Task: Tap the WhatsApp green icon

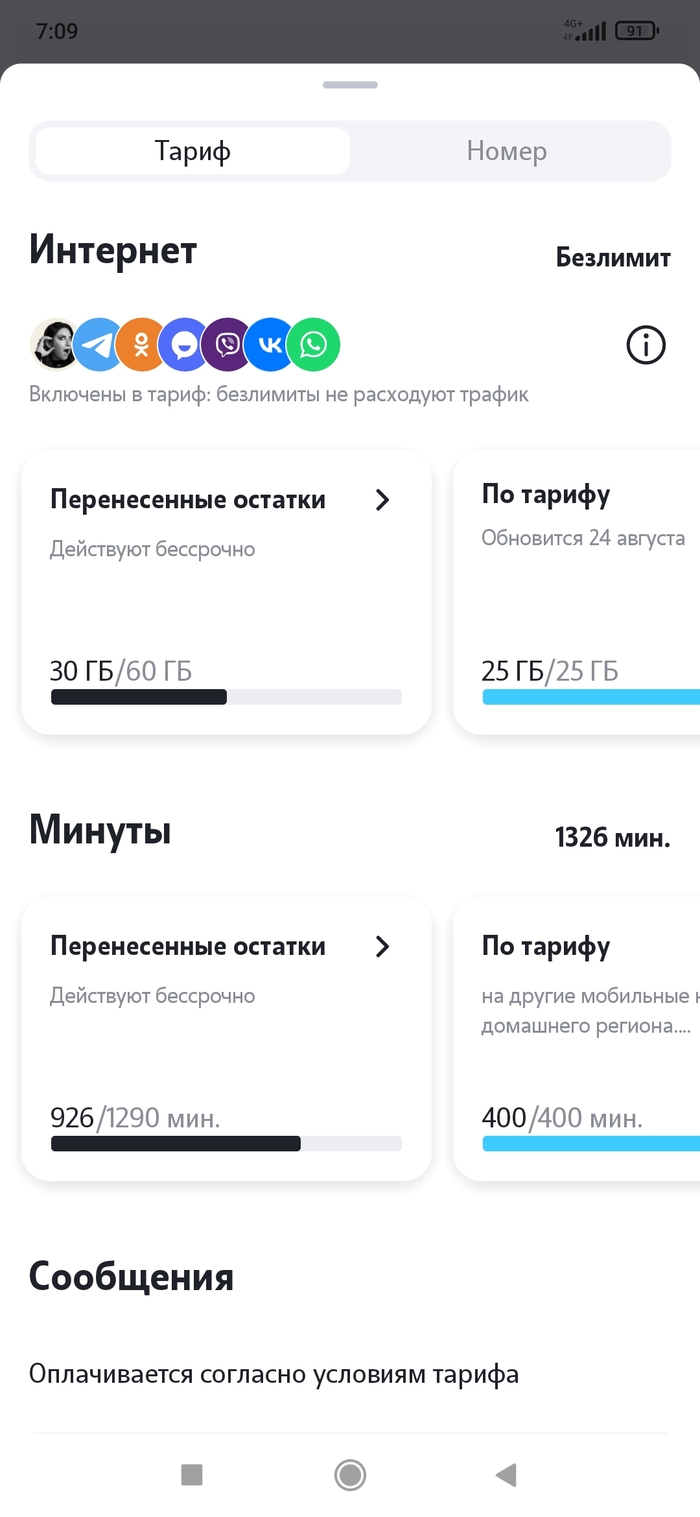Action: 314,346
